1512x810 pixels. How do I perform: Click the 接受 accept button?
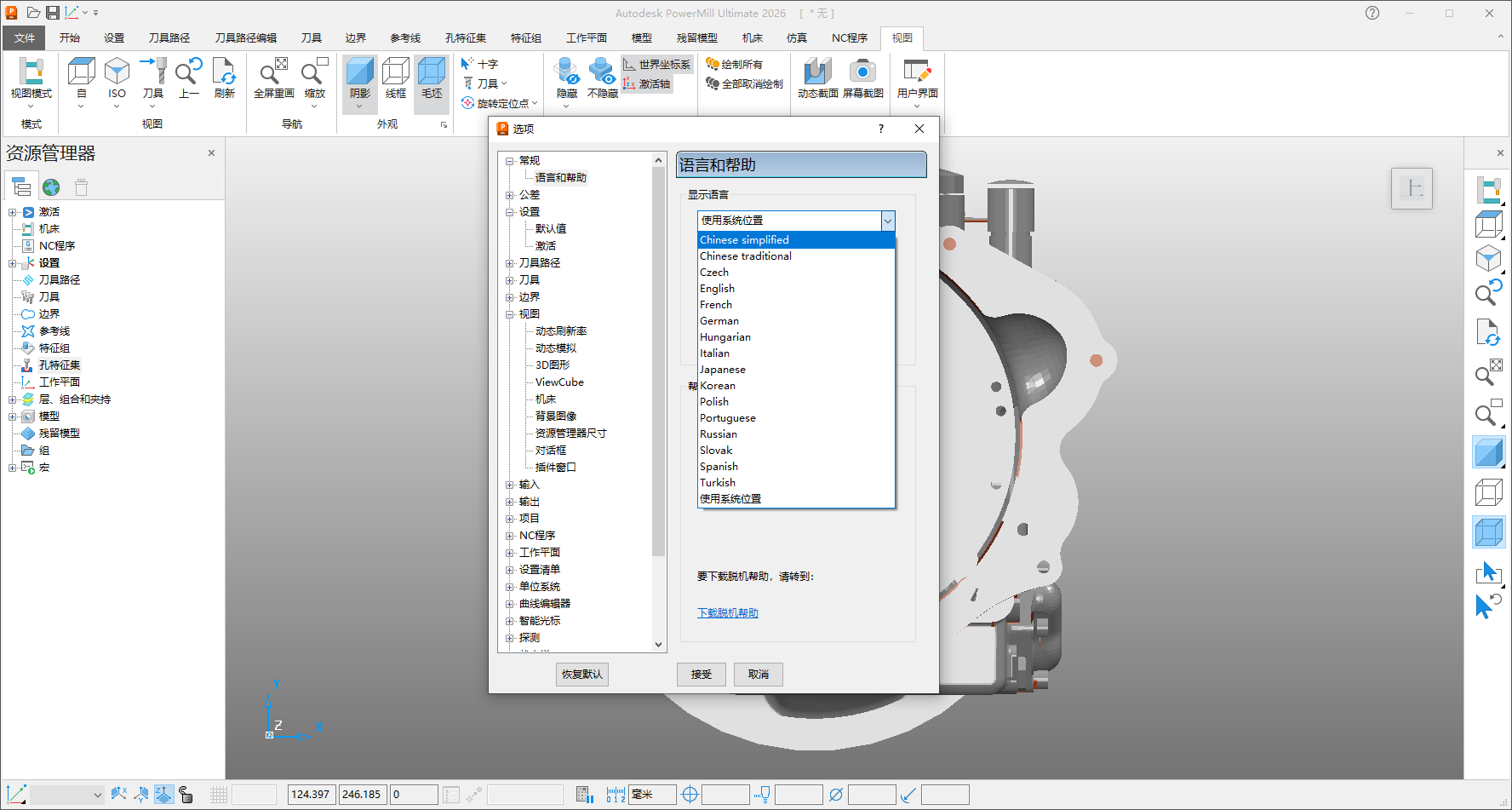[701, 674]
